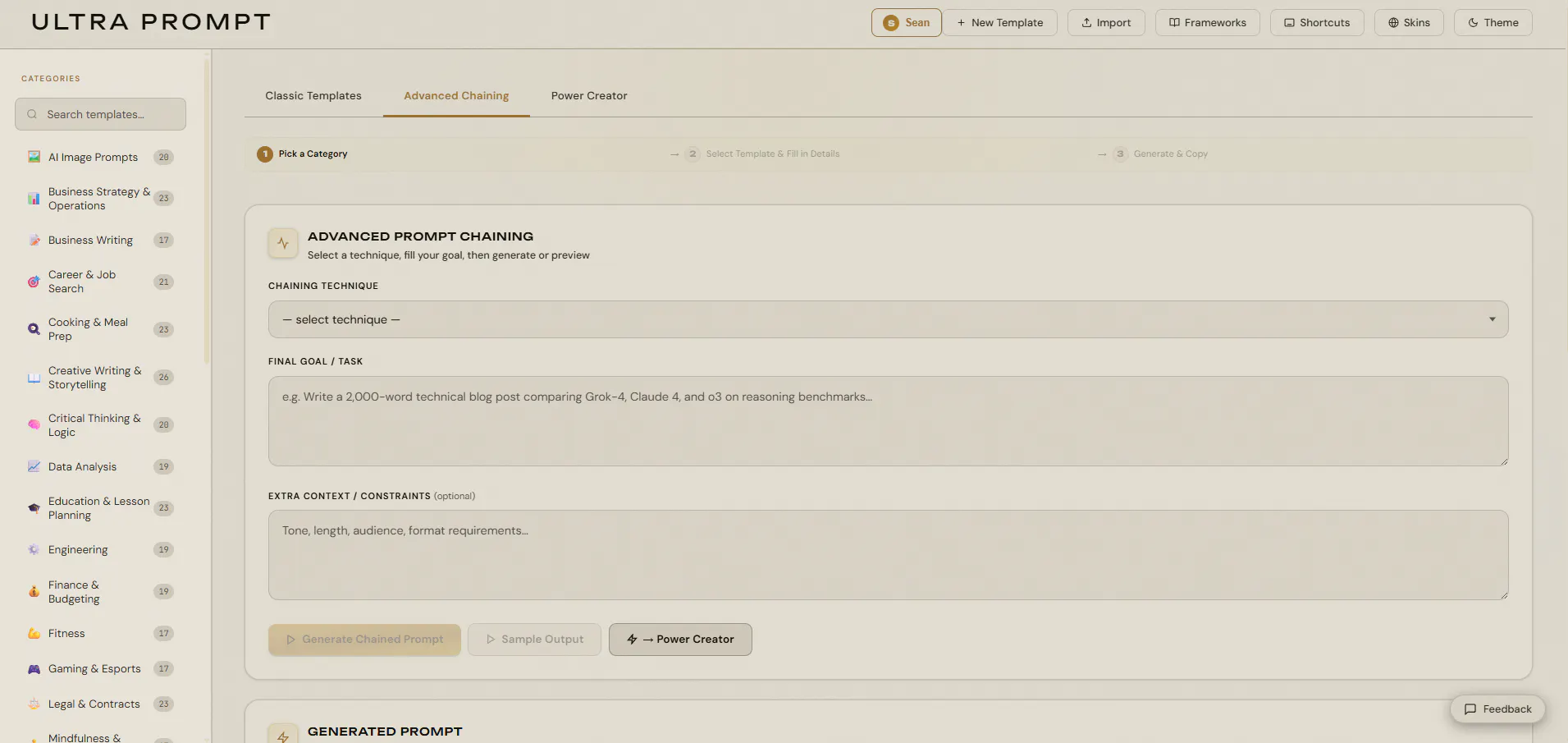Click the Legal & Contracts scales icon
1568x743 pixels.
pyautogui.click(x=34, y=704)
